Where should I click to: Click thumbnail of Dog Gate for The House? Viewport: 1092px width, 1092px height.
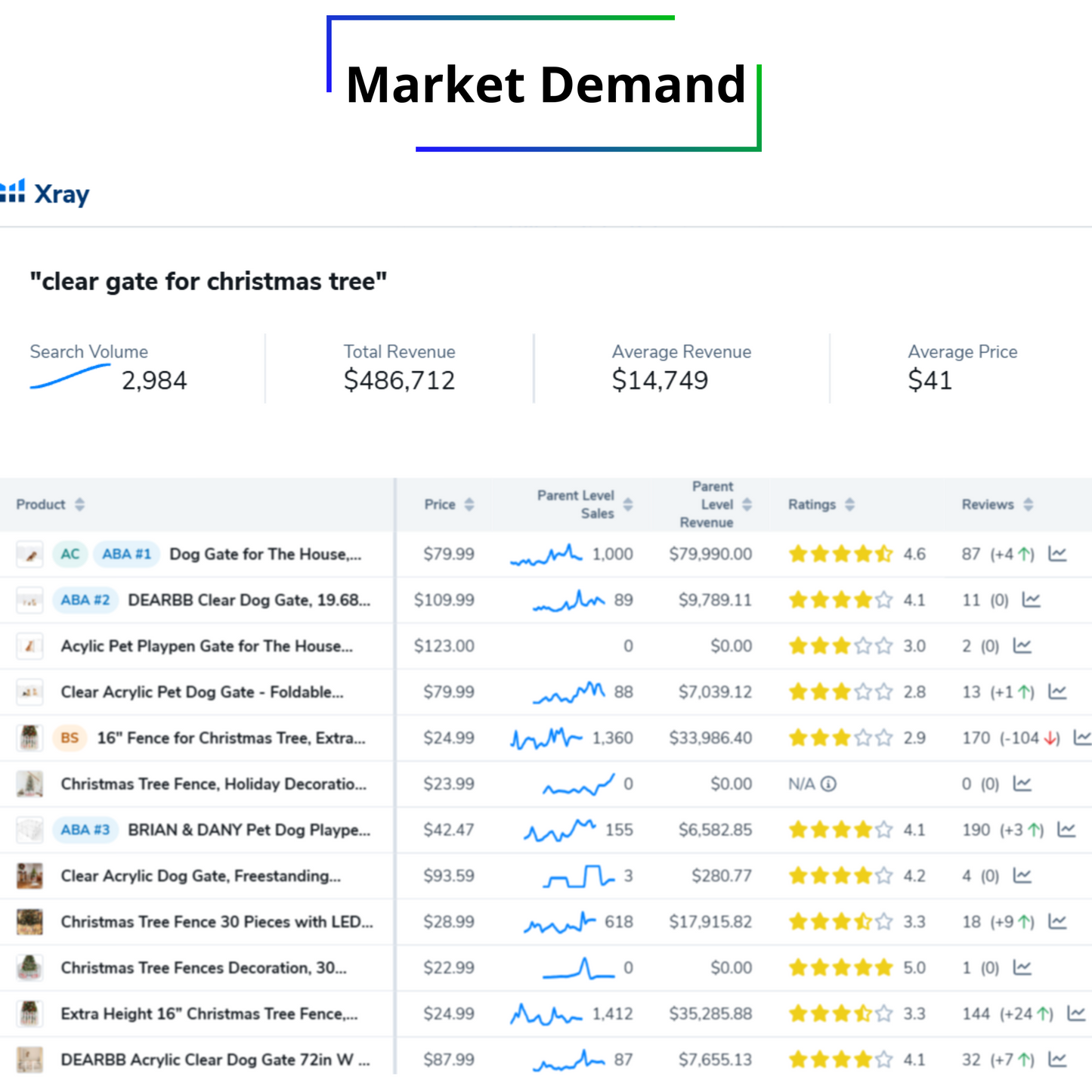pyautogui.click(x=29, y=554)
